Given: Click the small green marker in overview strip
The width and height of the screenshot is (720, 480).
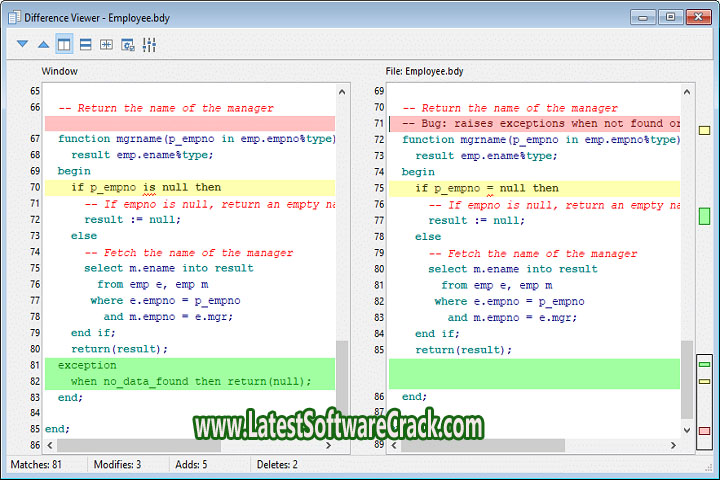Looking at the screenshot, I should coord(704,364).
